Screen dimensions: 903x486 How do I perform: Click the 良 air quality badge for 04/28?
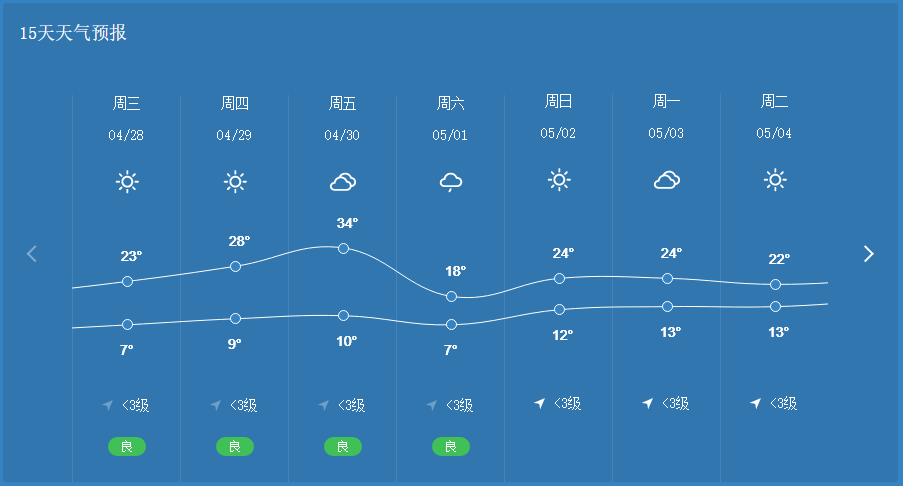pos(127,446)
